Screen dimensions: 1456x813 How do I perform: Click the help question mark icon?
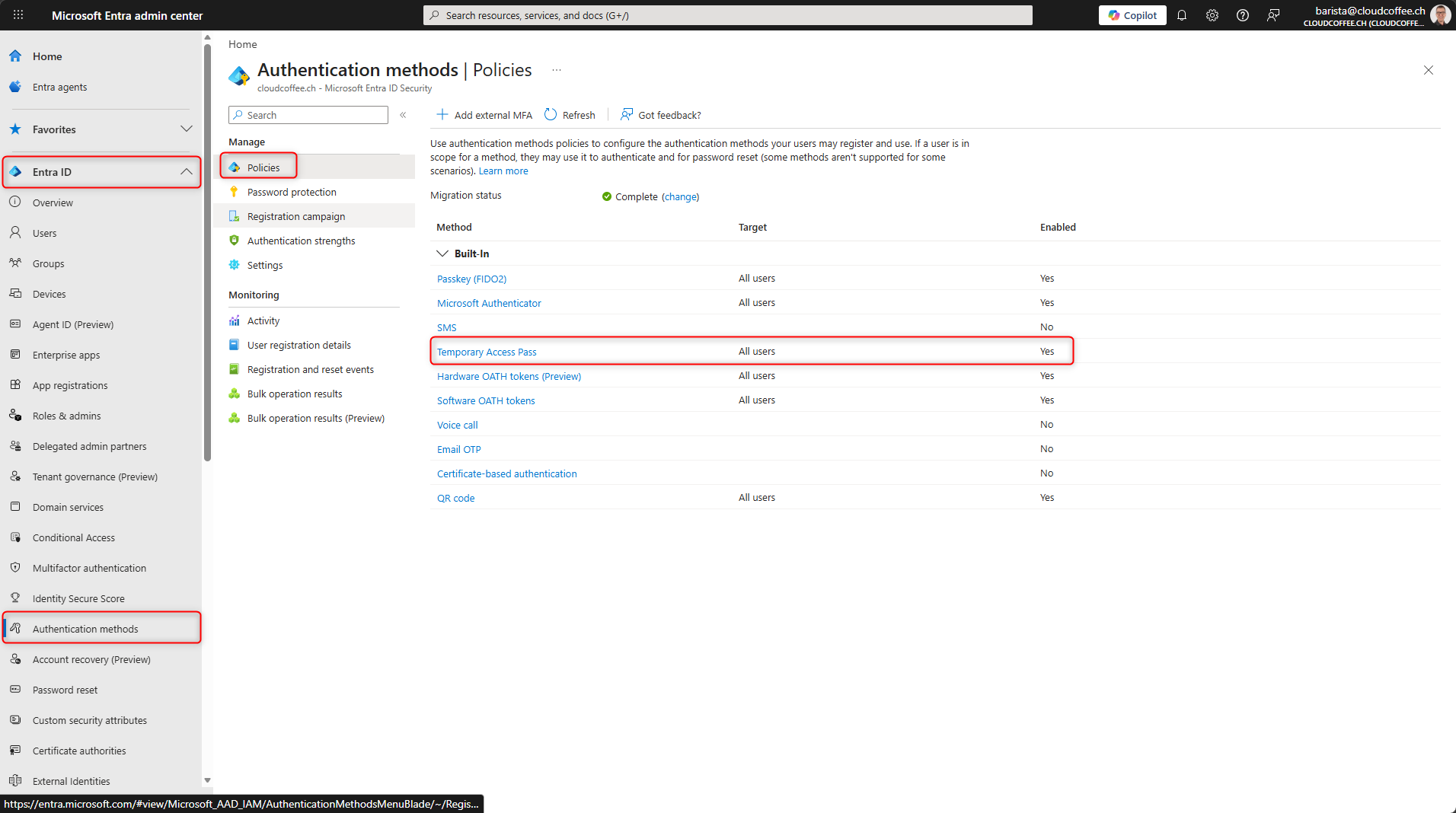[x=1243, y=15]
